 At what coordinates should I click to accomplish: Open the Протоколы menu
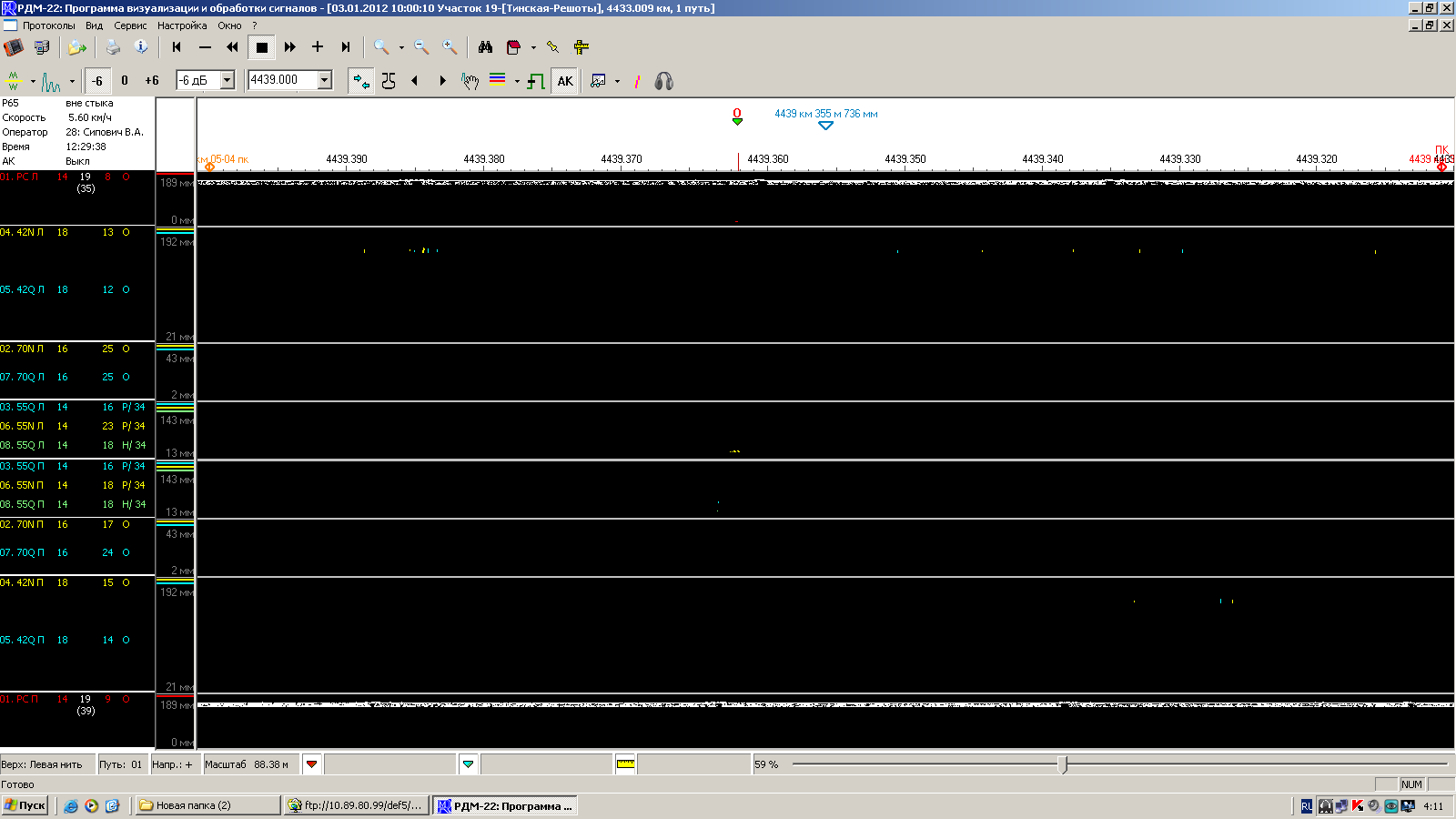[48, 25]
